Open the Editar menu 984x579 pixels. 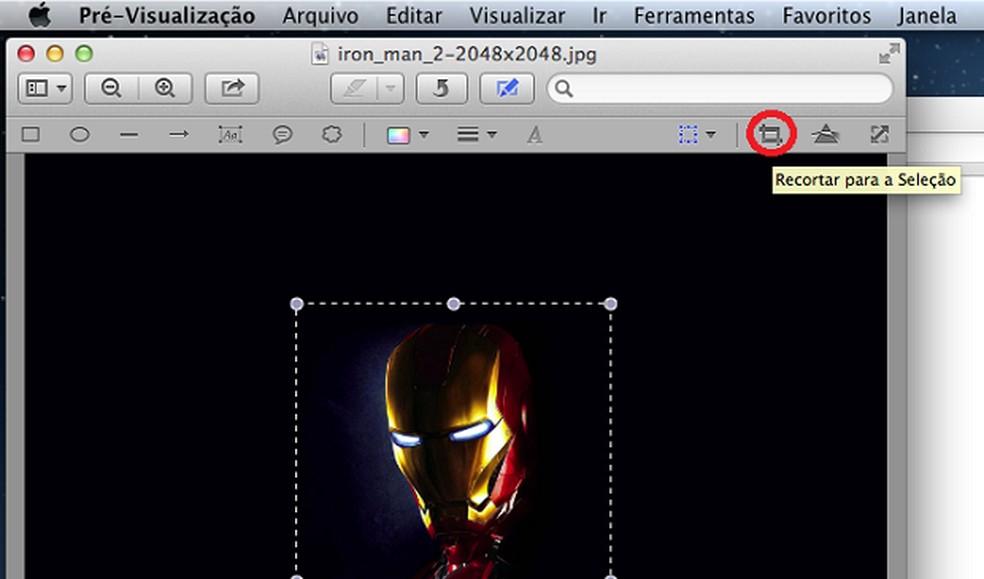coord(414,16)
